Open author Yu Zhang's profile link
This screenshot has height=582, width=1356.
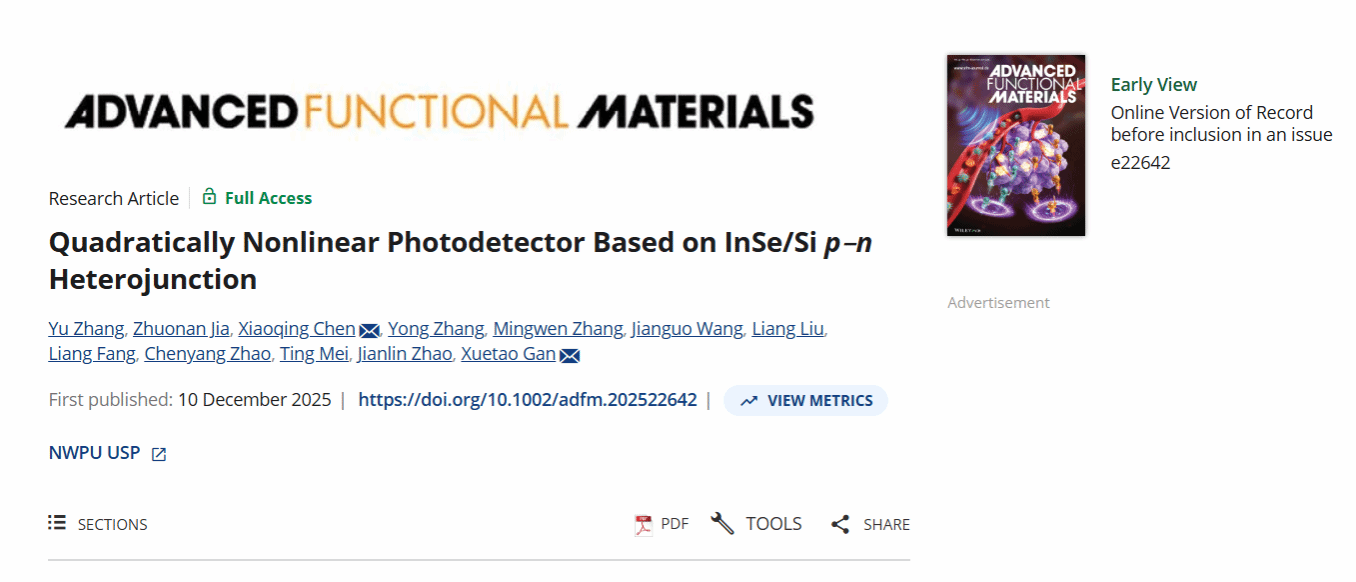(x=86, y=329)
